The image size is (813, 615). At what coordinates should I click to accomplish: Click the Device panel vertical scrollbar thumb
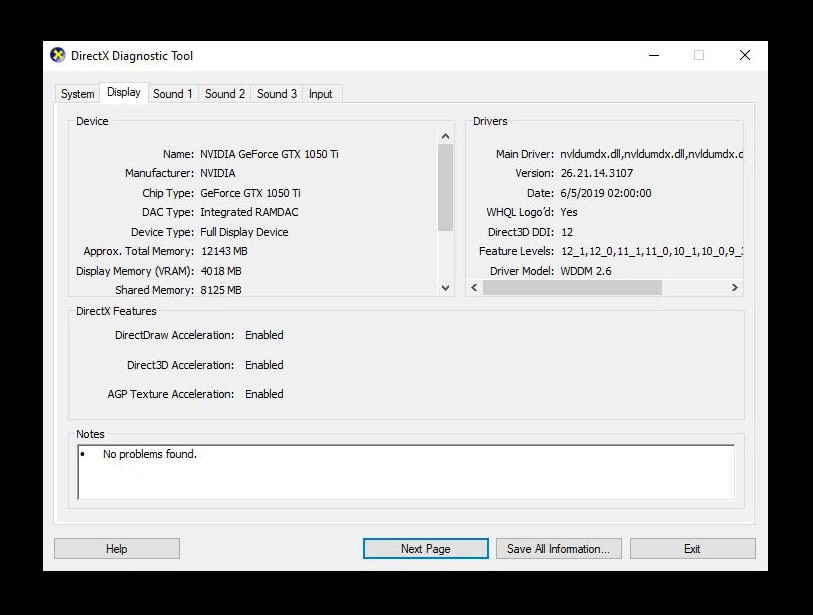(445, 187)
